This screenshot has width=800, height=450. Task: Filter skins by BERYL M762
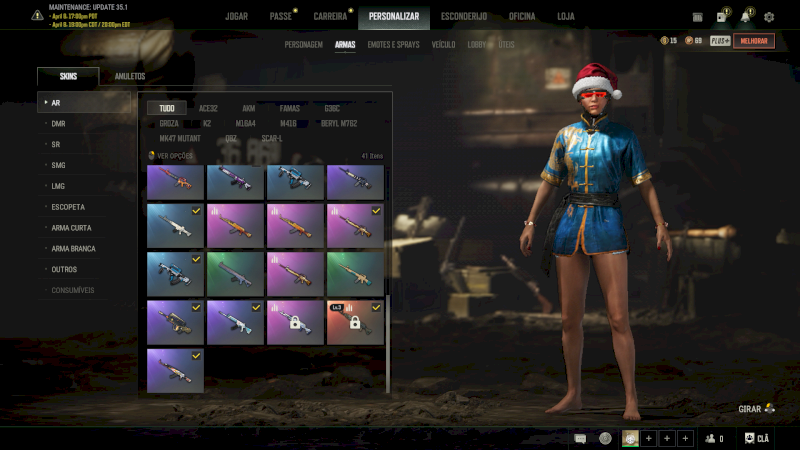[x=339, y=123]
